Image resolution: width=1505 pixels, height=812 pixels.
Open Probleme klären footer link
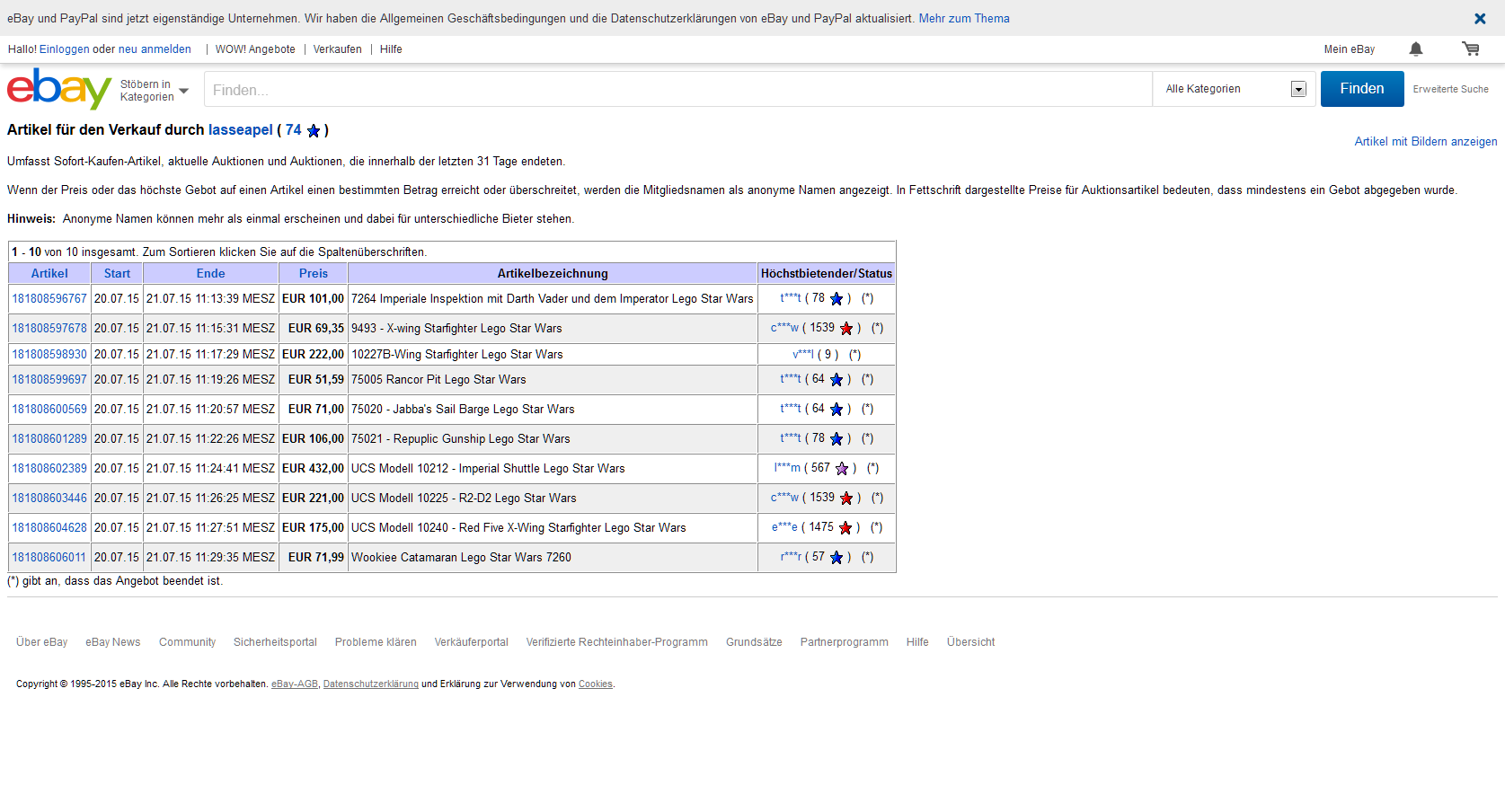[376, 642]
